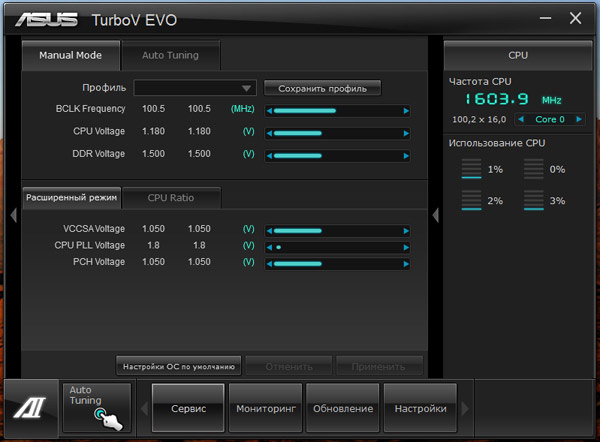Viewport: 600px width, 442px height.
Task: Click the 1603.9 MHz frequency readout
Action: [x=513, y=99]
